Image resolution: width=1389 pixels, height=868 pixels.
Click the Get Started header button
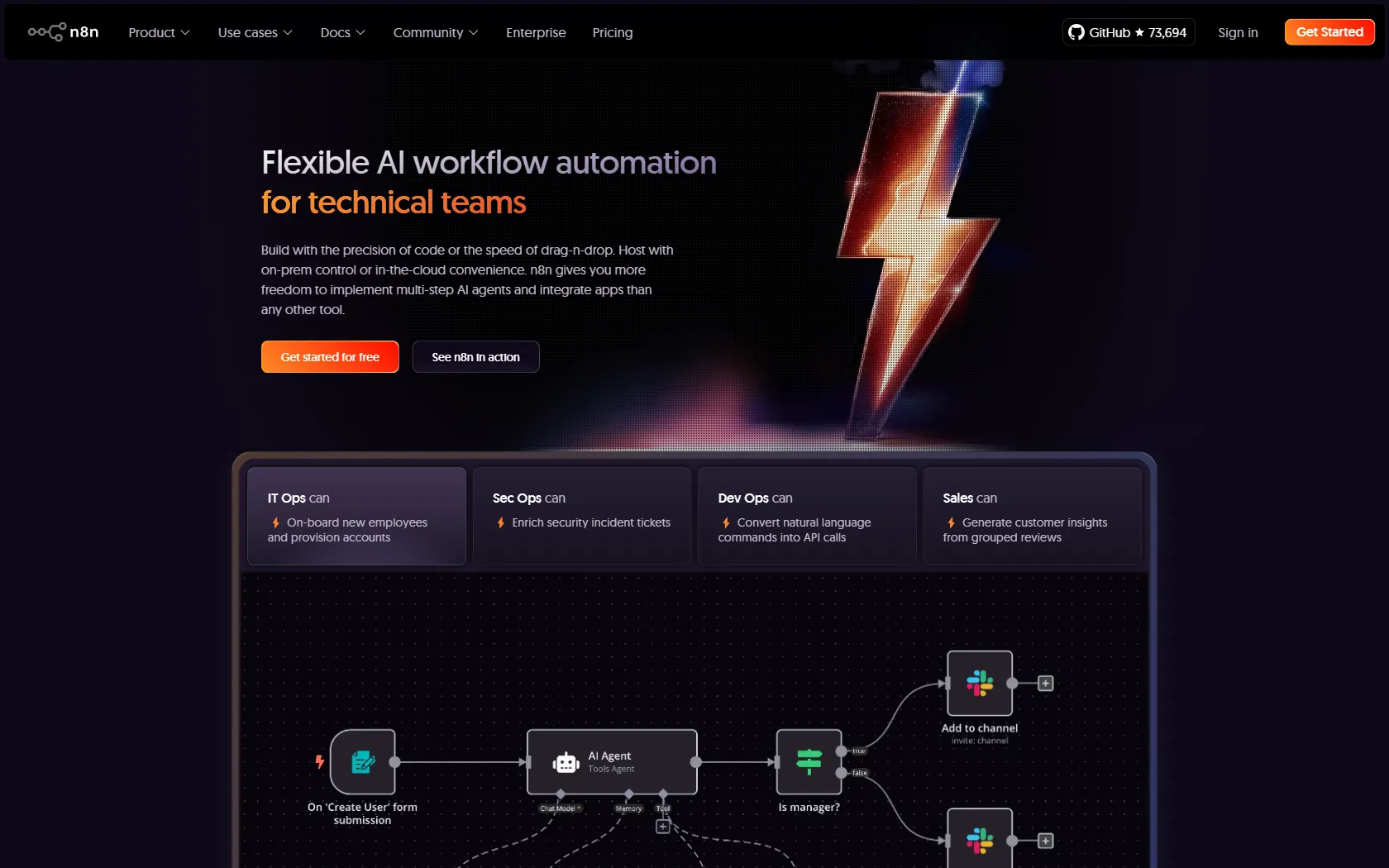[1329, 32]
